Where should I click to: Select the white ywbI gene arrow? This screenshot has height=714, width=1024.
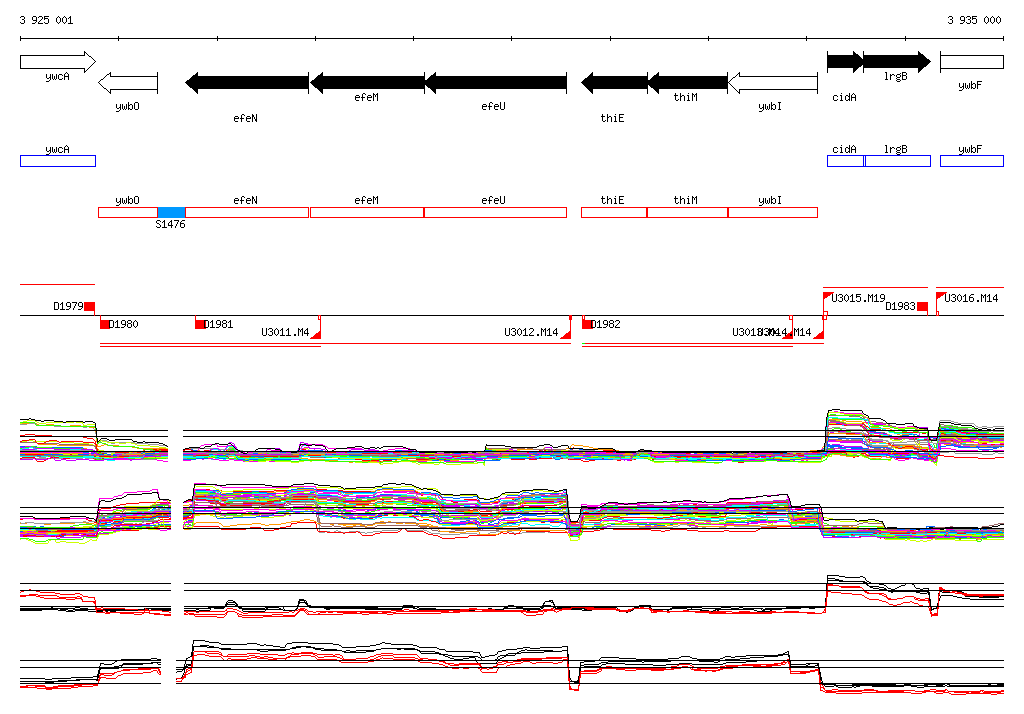tap(773, 83)
